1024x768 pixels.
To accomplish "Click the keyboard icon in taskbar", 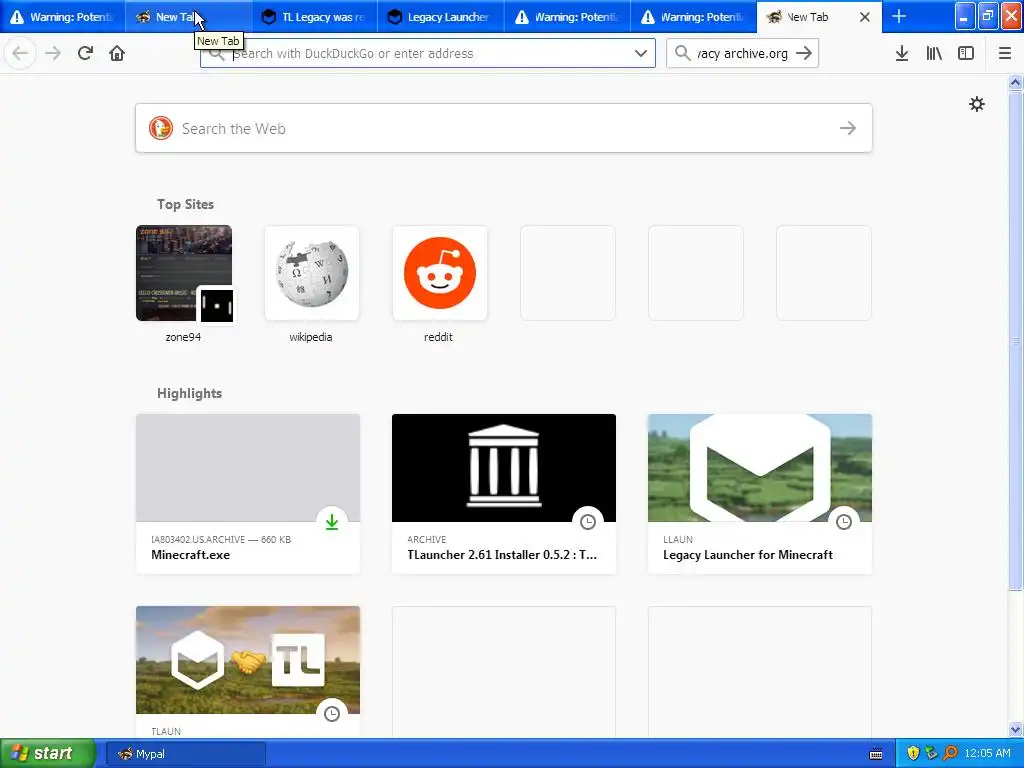I will tap(876, 754).
